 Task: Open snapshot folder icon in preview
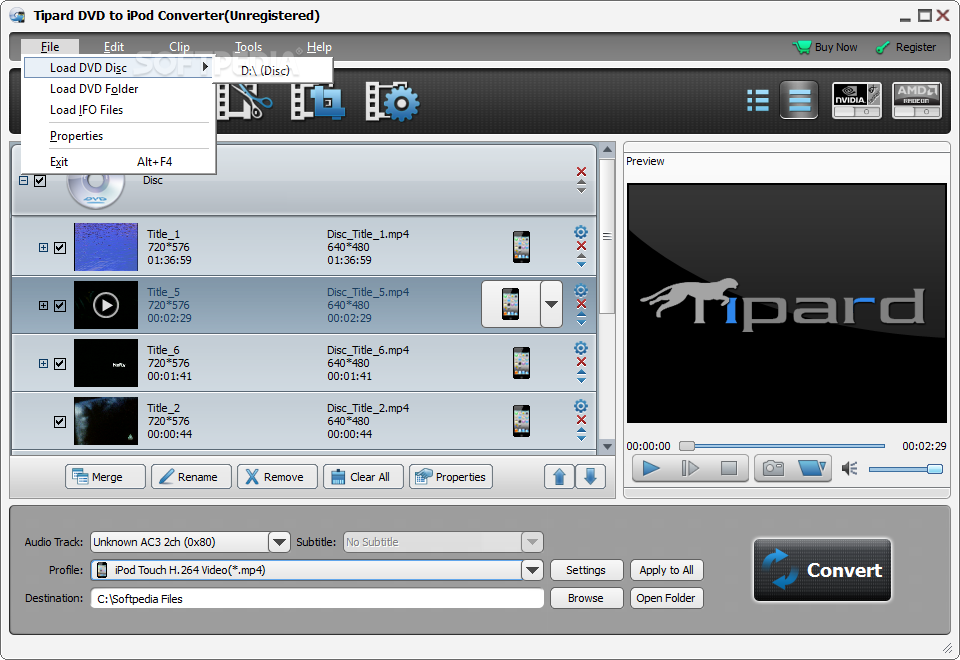tap(812, 469)
